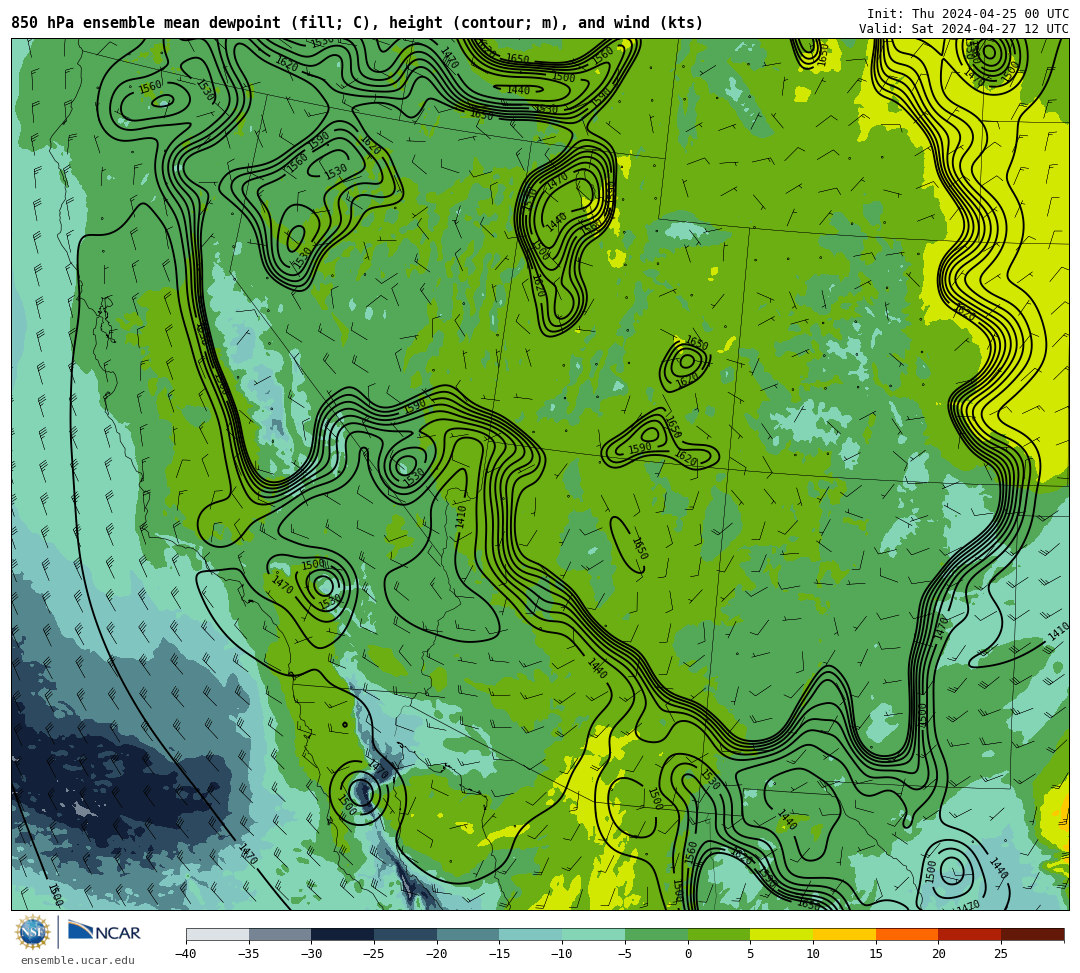Pick the medium green -5 to 0 swatch
The width and height of the screenshot is (1080, 973).
click(656, 934)
